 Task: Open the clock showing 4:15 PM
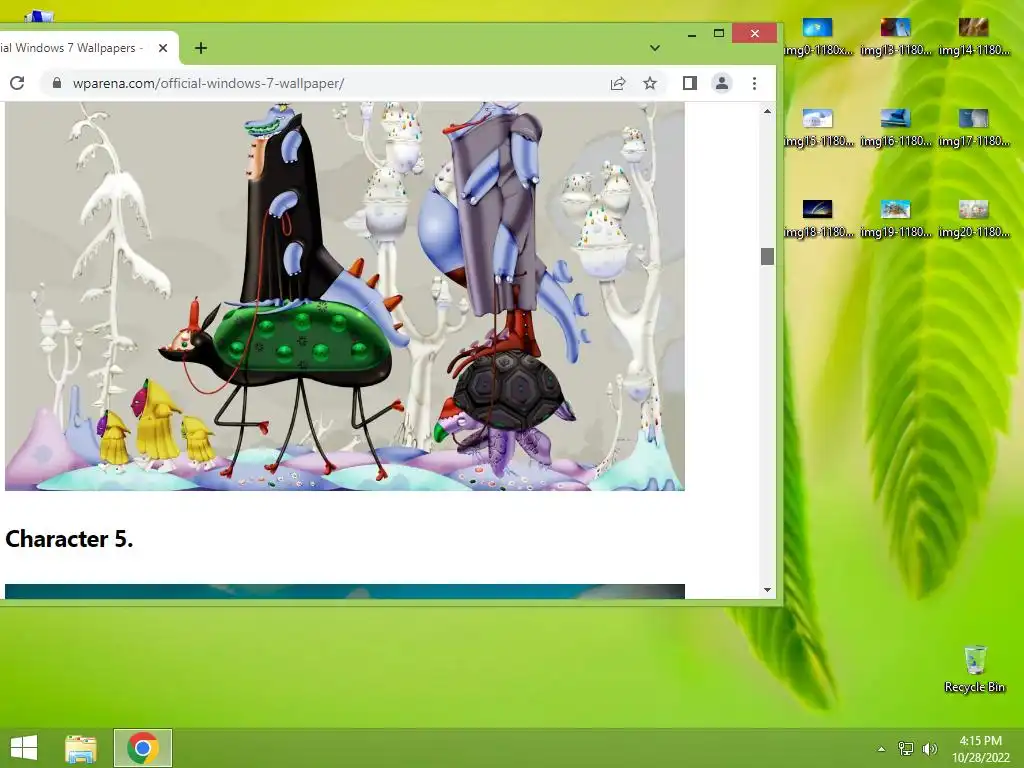coord(980,748)
